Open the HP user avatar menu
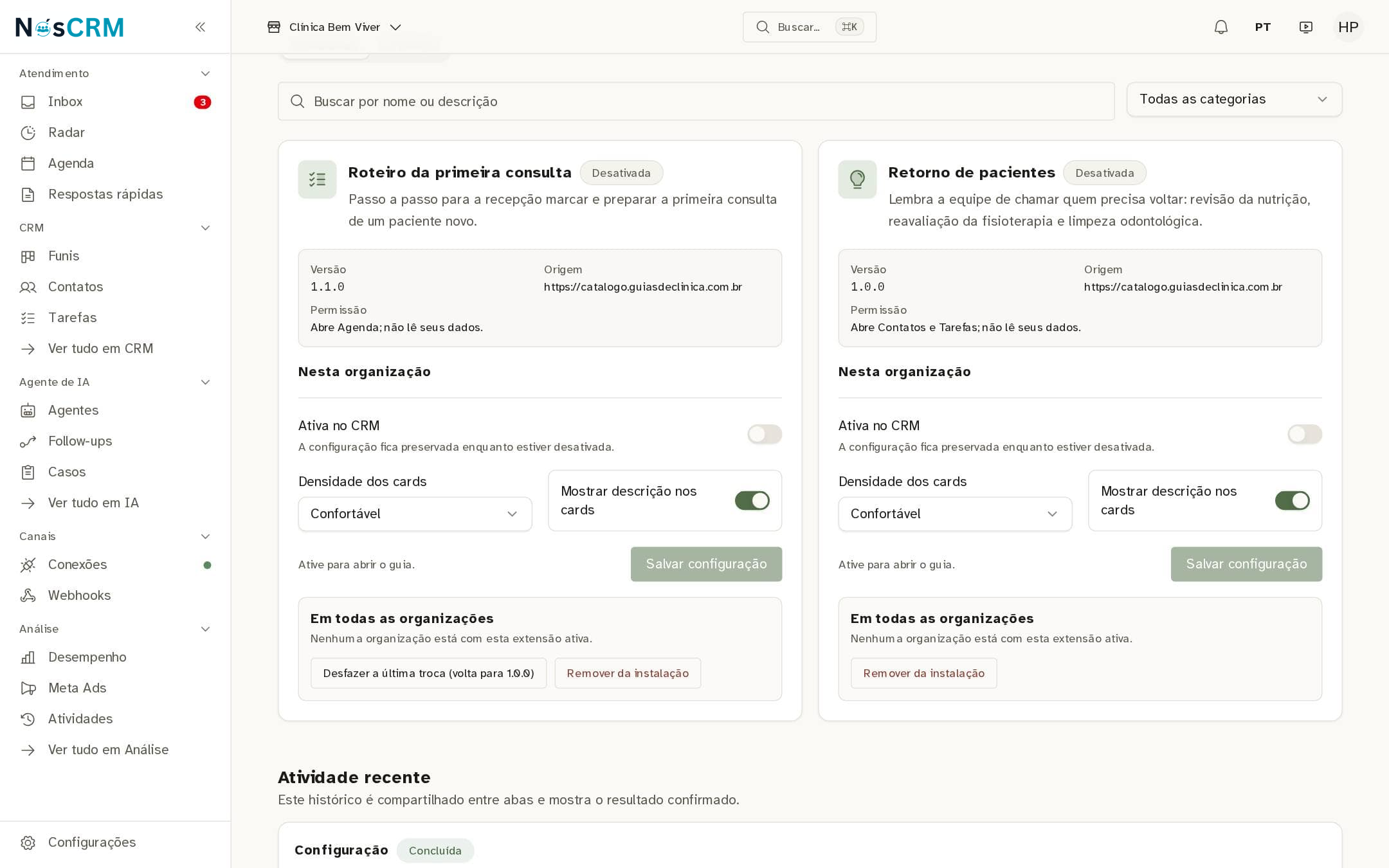Screen dimensions: 1389x868 tap(1348, 27)
